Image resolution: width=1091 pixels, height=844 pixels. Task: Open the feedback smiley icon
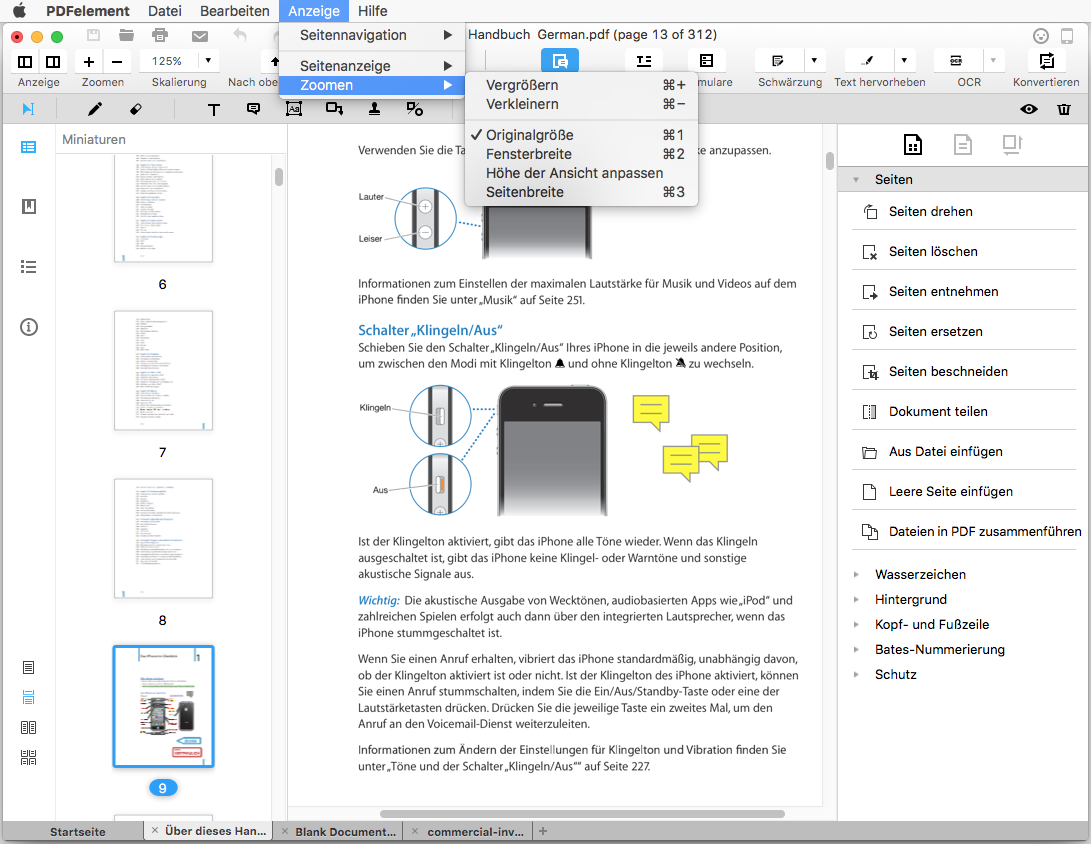click(x=1041, y=36)
